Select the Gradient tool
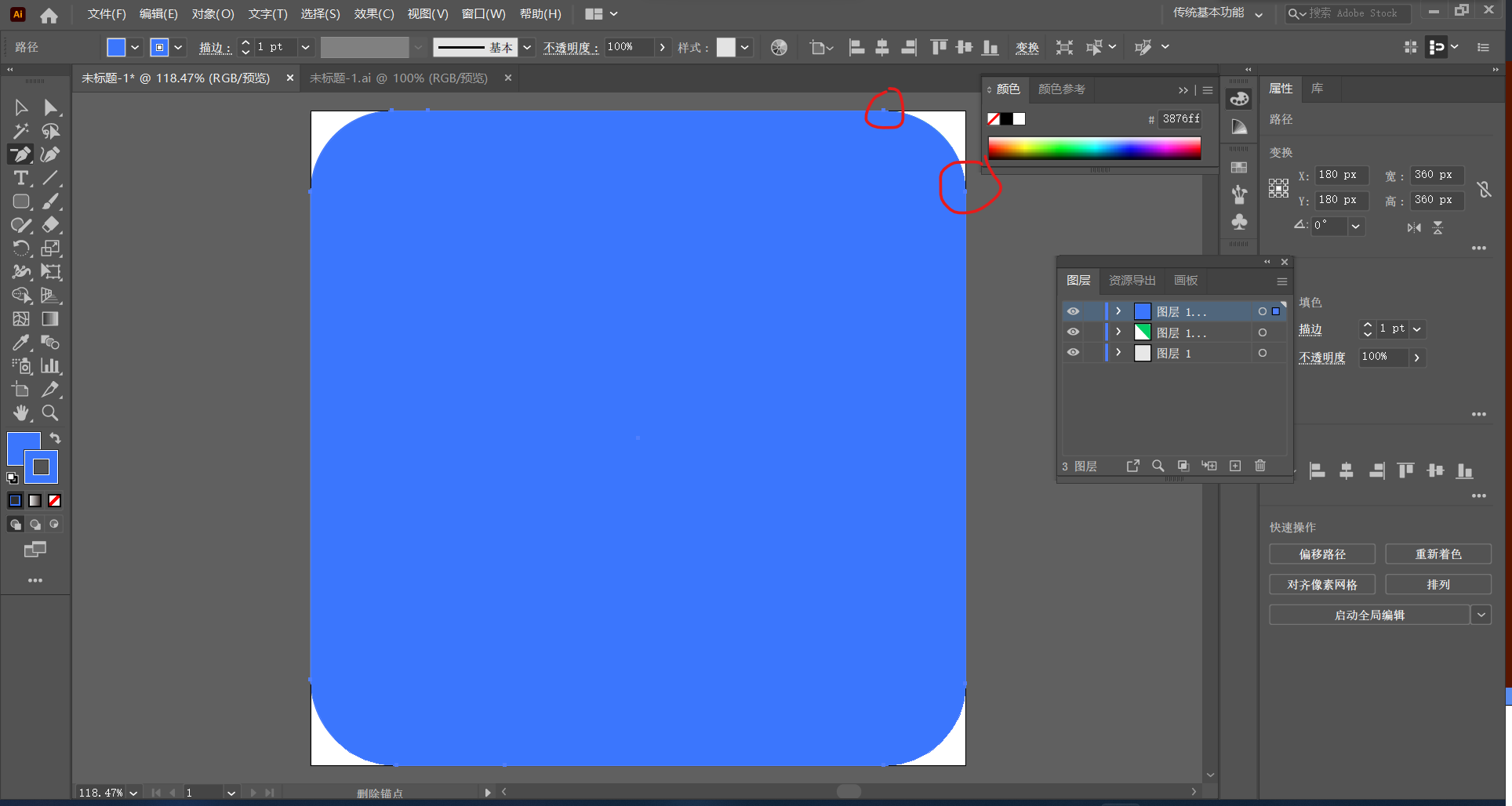 click(51, 319)
